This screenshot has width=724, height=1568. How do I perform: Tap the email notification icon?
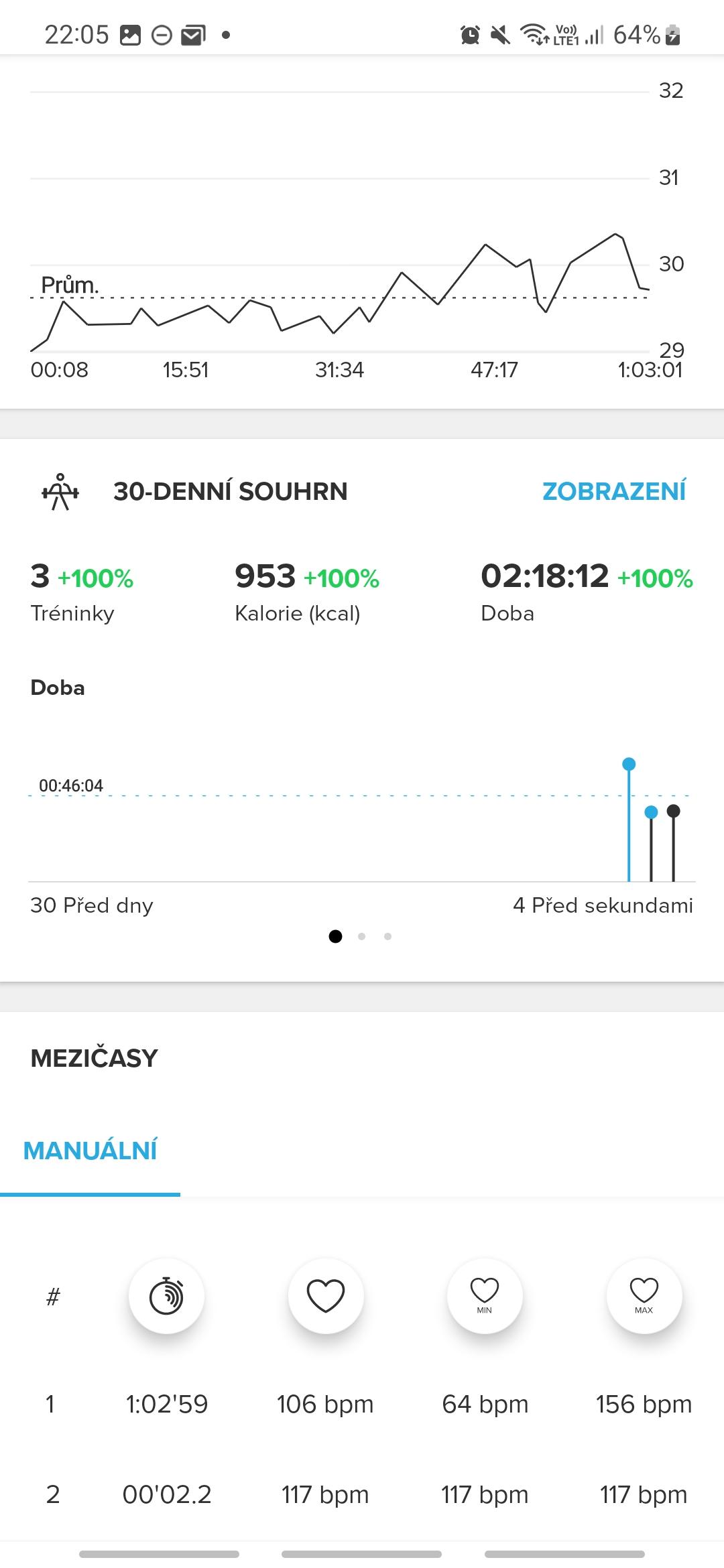193,35
